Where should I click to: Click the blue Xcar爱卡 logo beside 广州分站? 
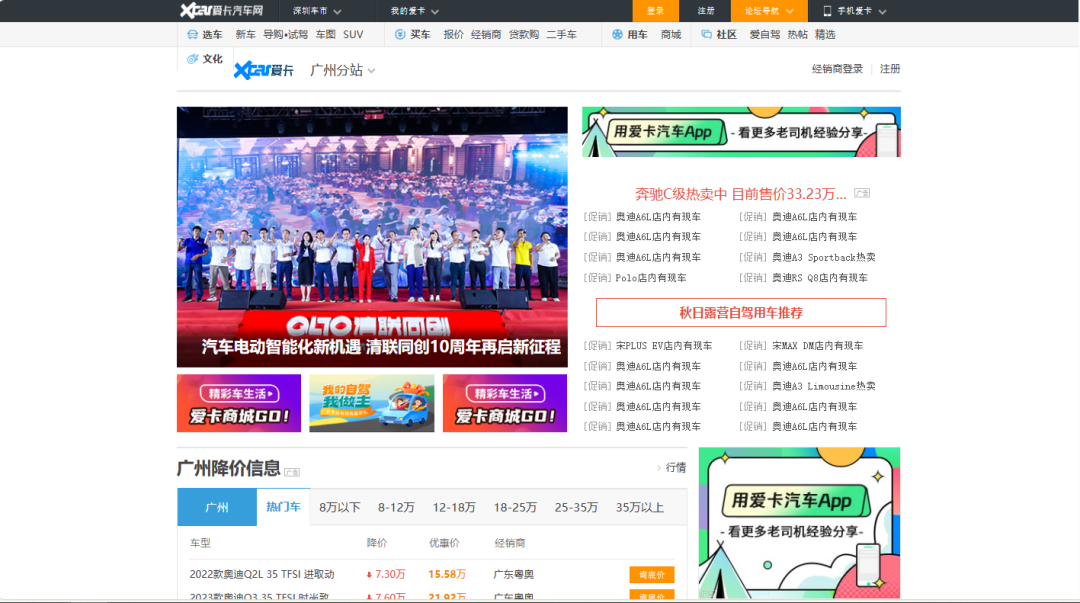coord(264,70)
